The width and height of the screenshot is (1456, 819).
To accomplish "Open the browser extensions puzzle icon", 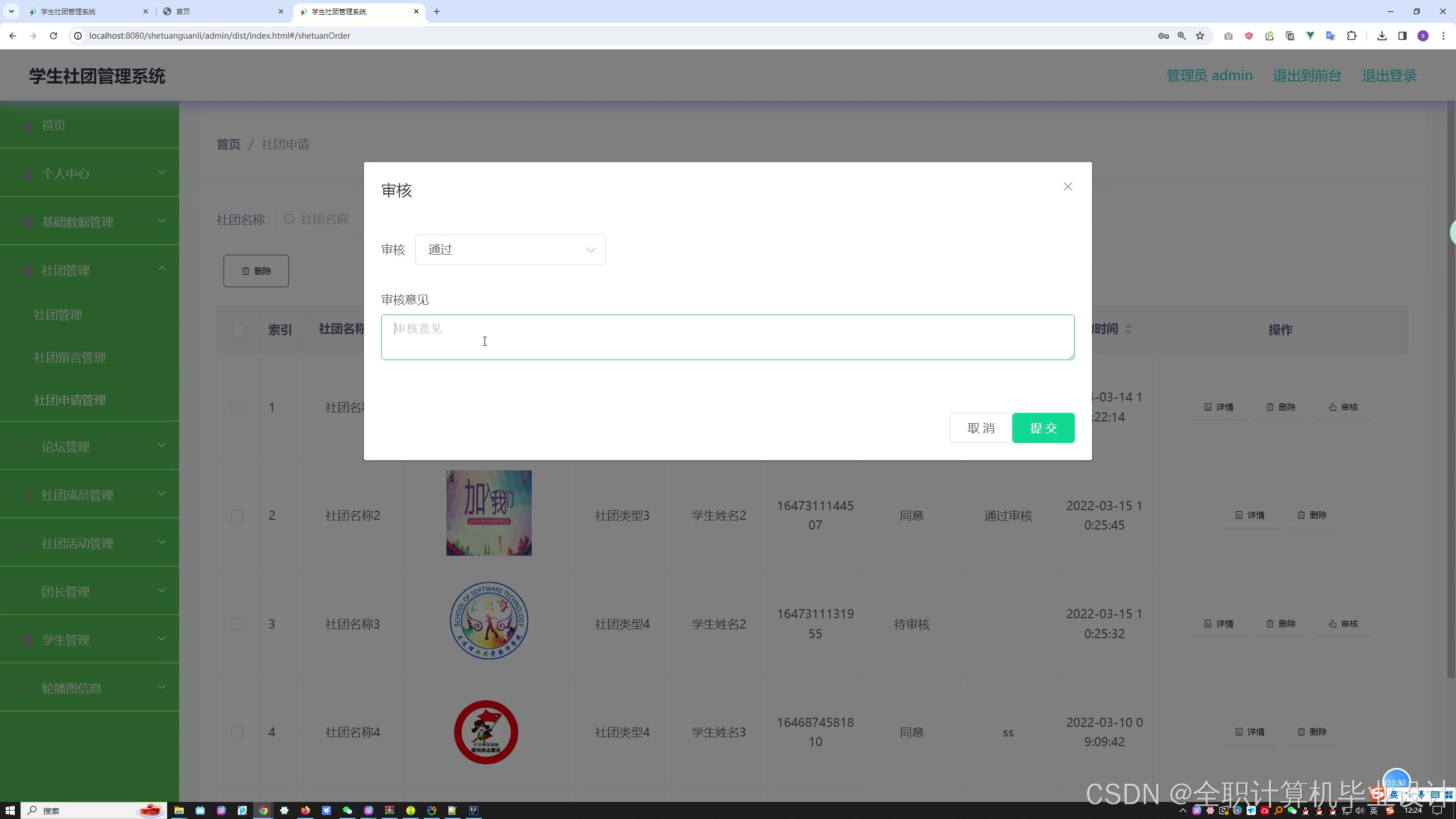I will [x=1351, y=36].
